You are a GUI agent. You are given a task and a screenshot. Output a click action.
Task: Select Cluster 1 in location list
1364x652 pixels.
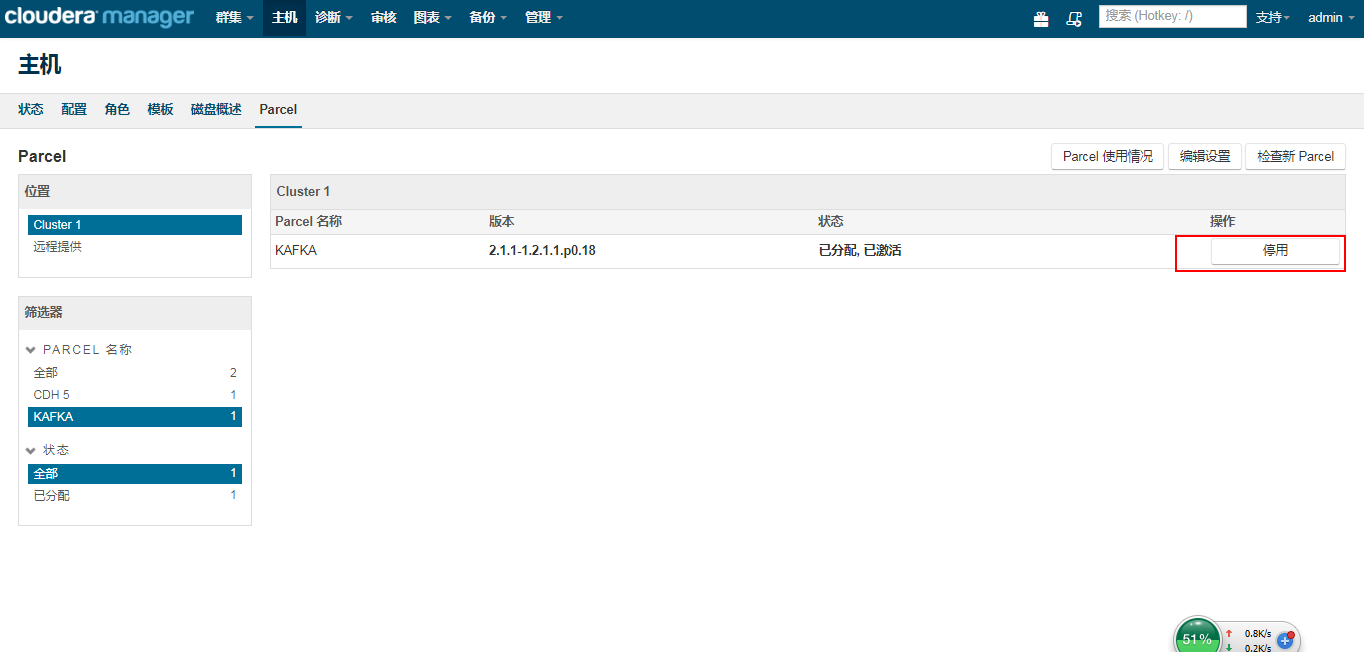[x=135, y=225]
